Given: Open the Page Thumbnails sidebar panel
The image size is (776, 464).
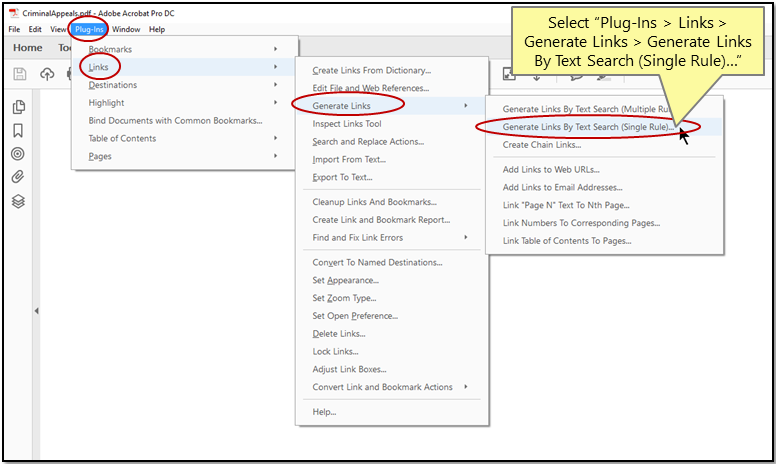Looking at the screenshot, I should 18,108.
